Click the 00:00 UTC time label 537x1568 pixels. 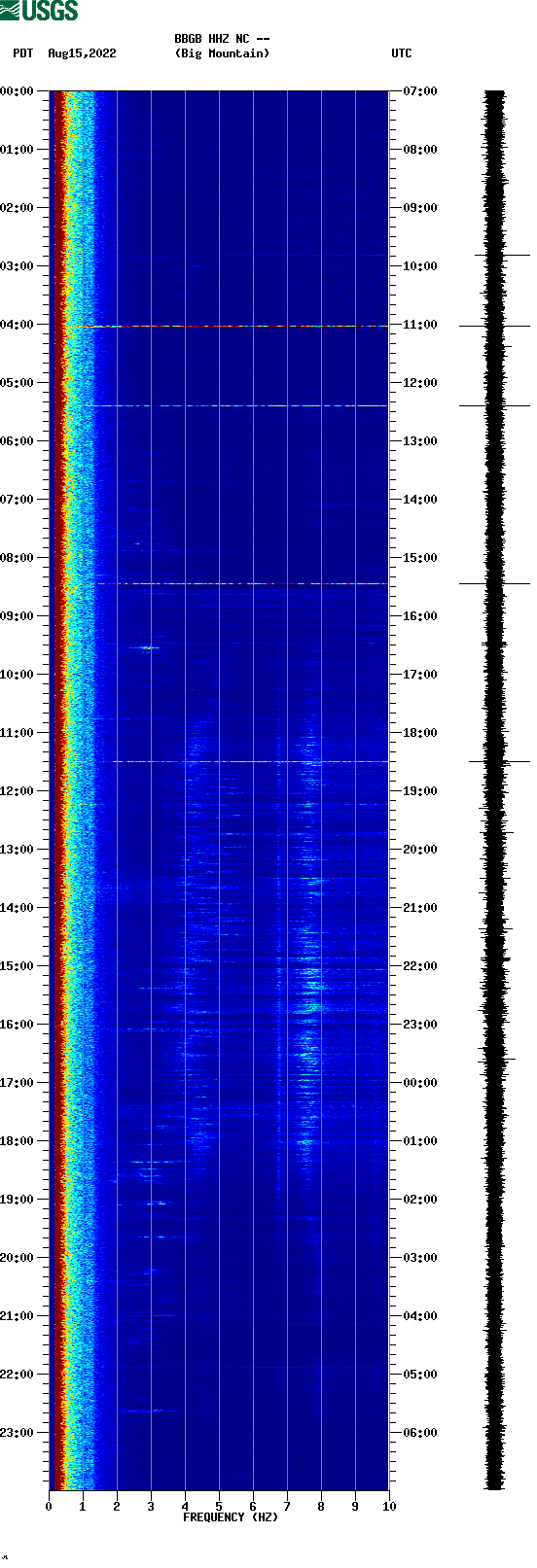[420, 1083]
